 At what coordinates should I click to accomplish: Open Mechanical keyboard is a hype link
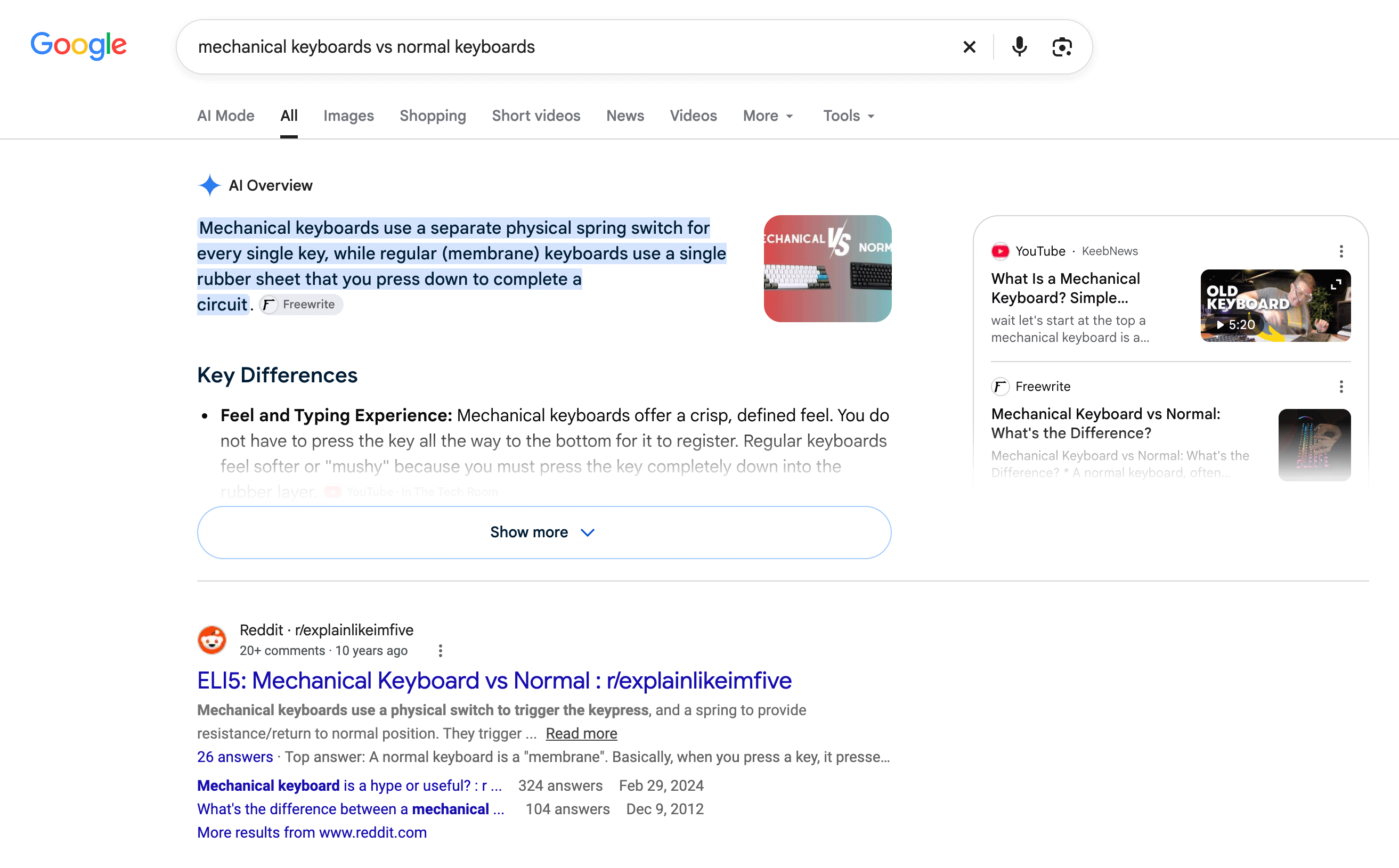[x=349, y=785]
